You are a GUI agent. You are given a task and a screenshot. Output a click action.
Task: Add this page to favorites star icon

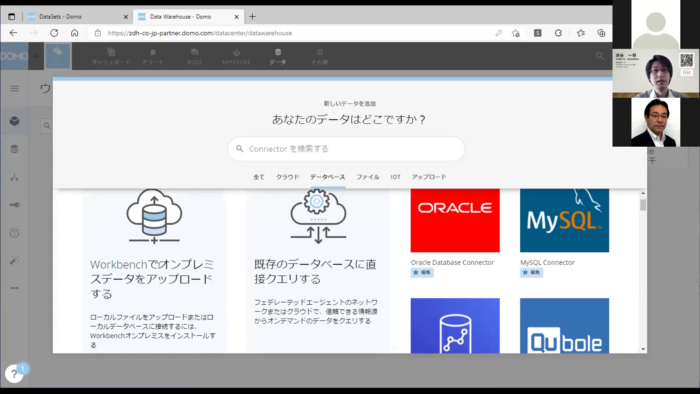pos(516,33)
